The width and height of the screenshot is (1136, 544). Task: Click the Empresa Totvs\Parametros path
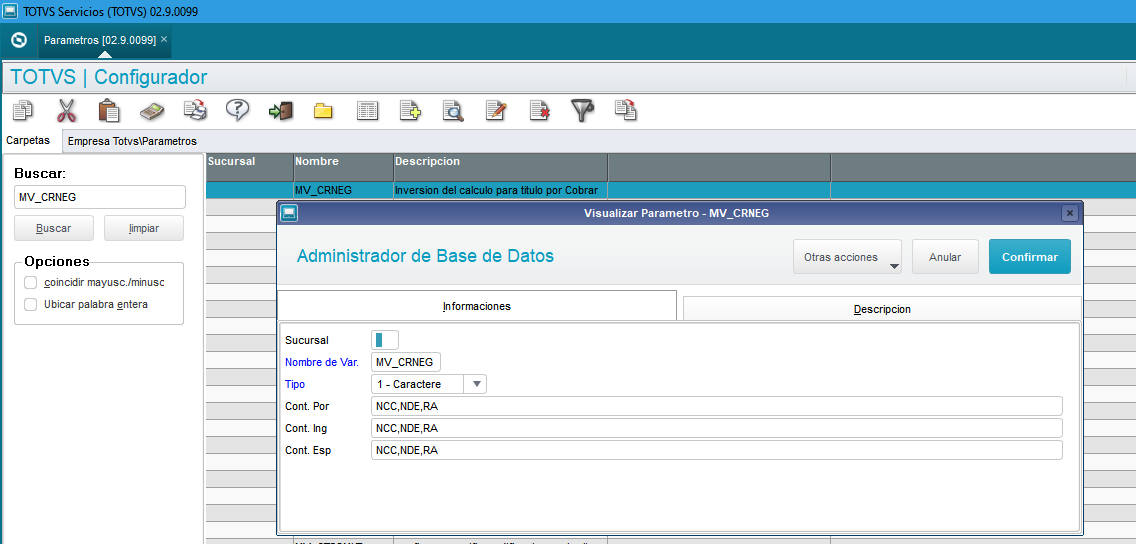click(132, 141)
